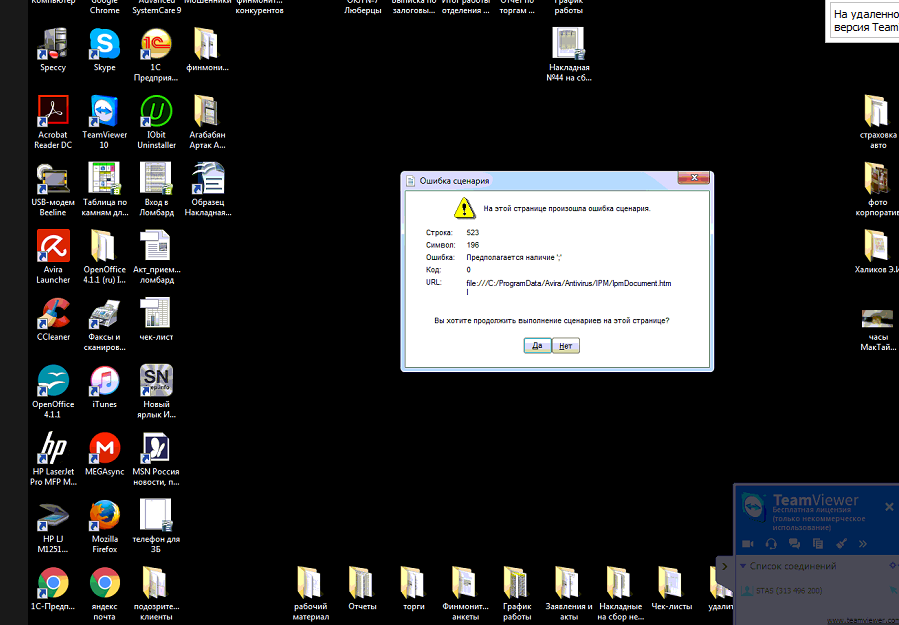The width and height of the screenshot is (899, 625).
Task: Select the Skype desktop shortcut
Action: [104, 50]
